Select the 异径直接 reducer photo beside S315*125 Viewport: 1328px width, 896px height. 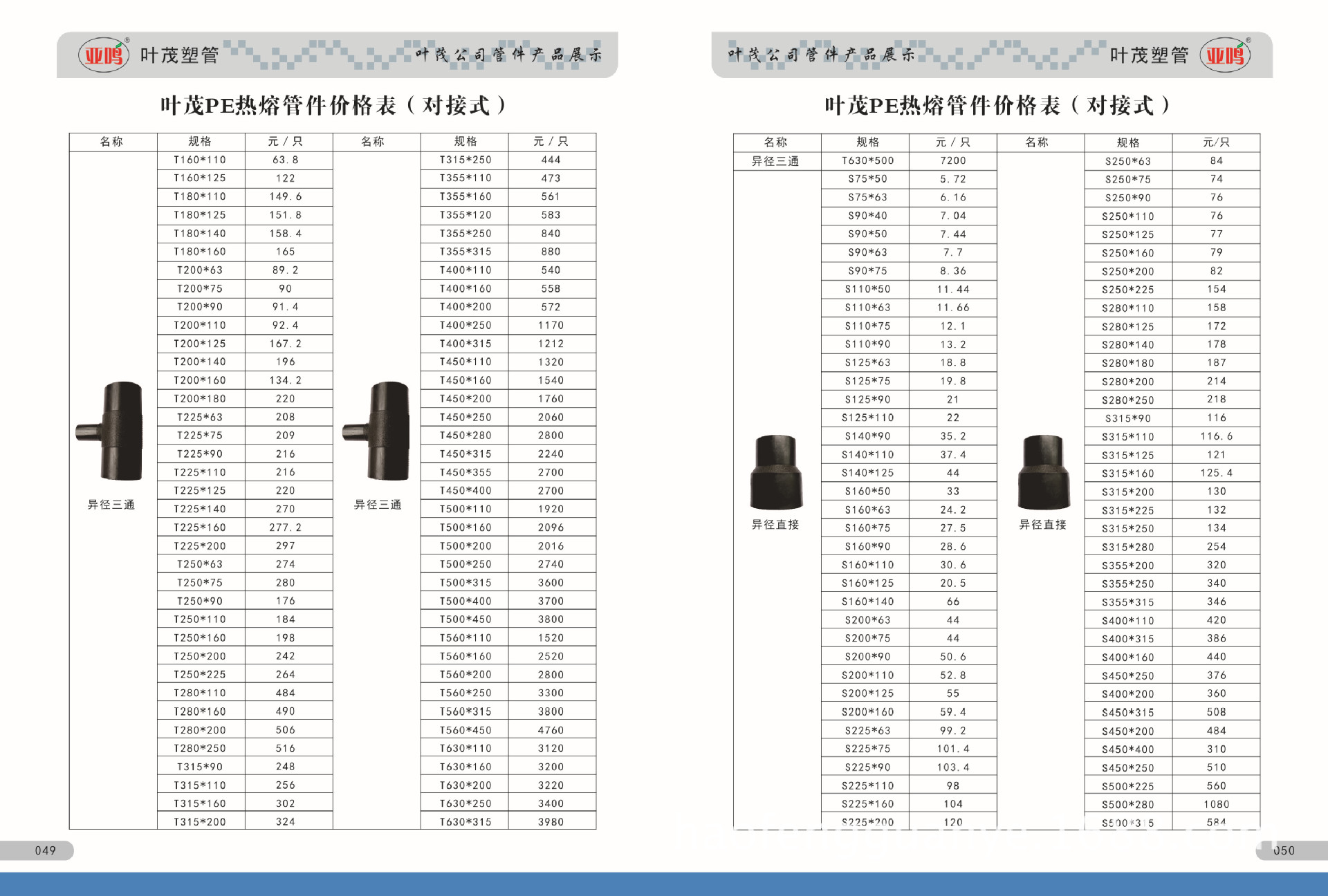[1043, 472]
